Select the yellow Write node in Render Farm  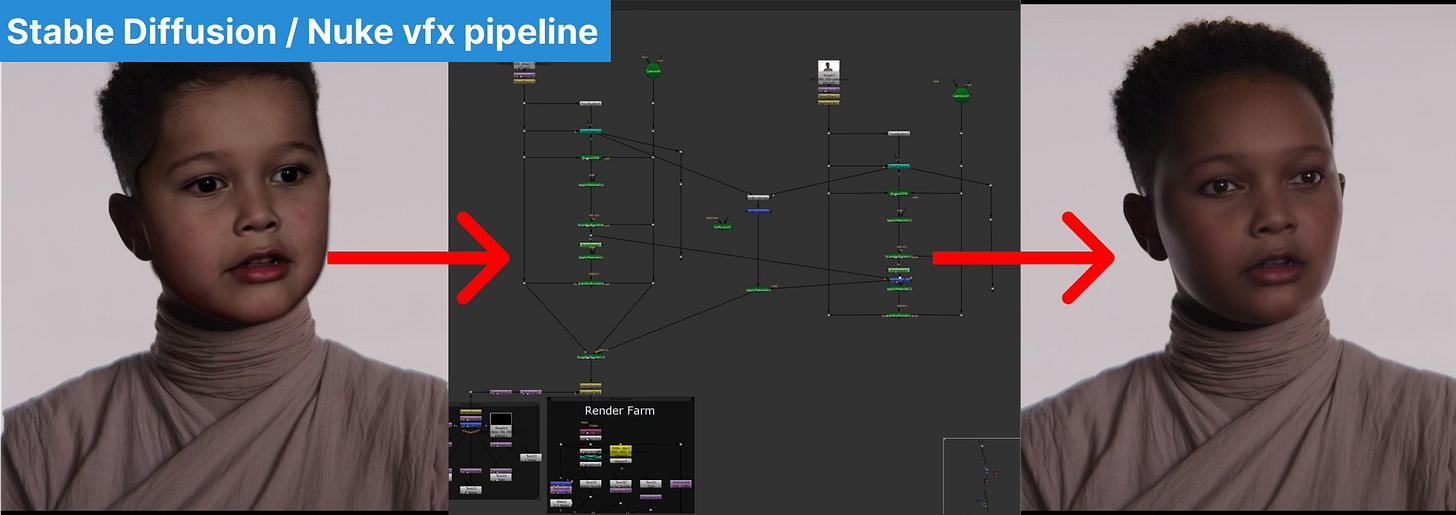coord(621,452)
